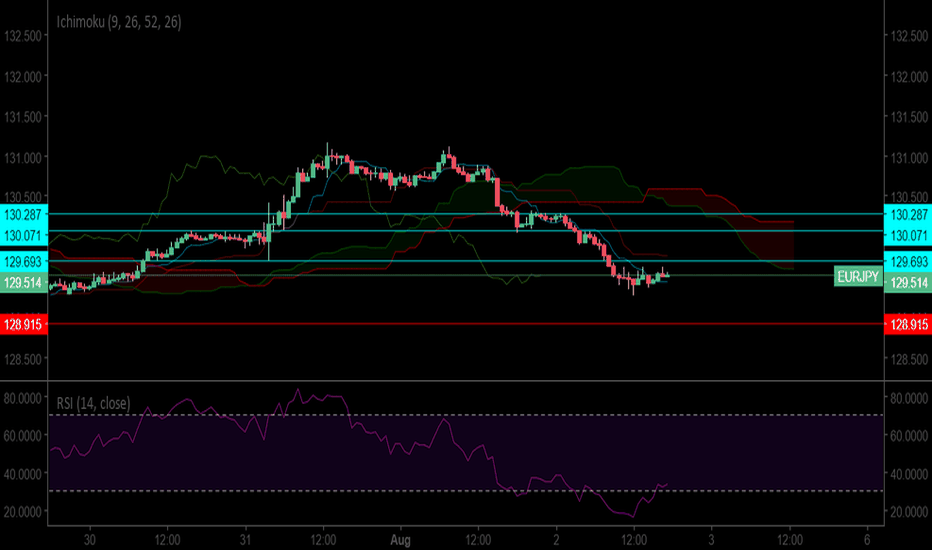Click the cyan 130.287 label on right axis
Viewport: 932px width, 550px height.
908,214
